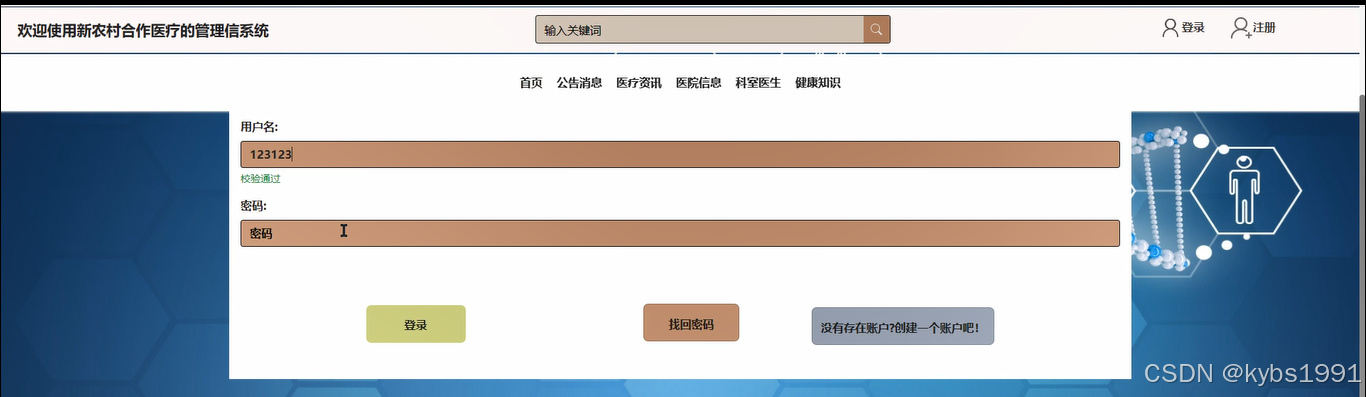Click the site title 欢迎使用新农村合作医疗的管理信系统

pyautogui.click(x=143, y=31)
